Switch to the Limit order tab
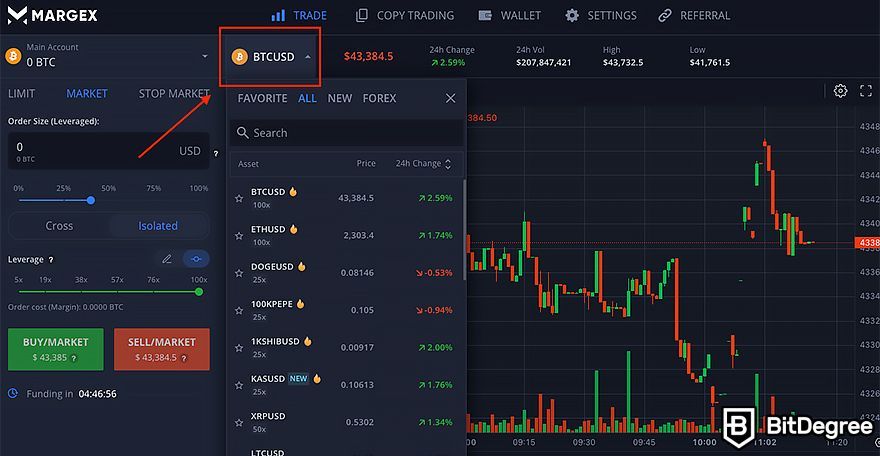Screen dimensions: 880x456 [x=21, y=94]
